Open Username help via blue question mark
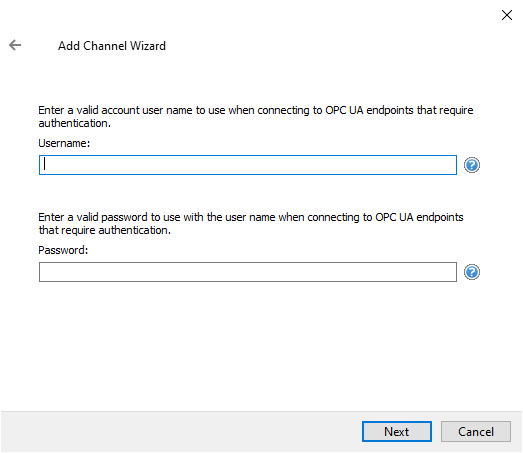The height and width of the screenshot is (453, 523). tap(472, 165)
